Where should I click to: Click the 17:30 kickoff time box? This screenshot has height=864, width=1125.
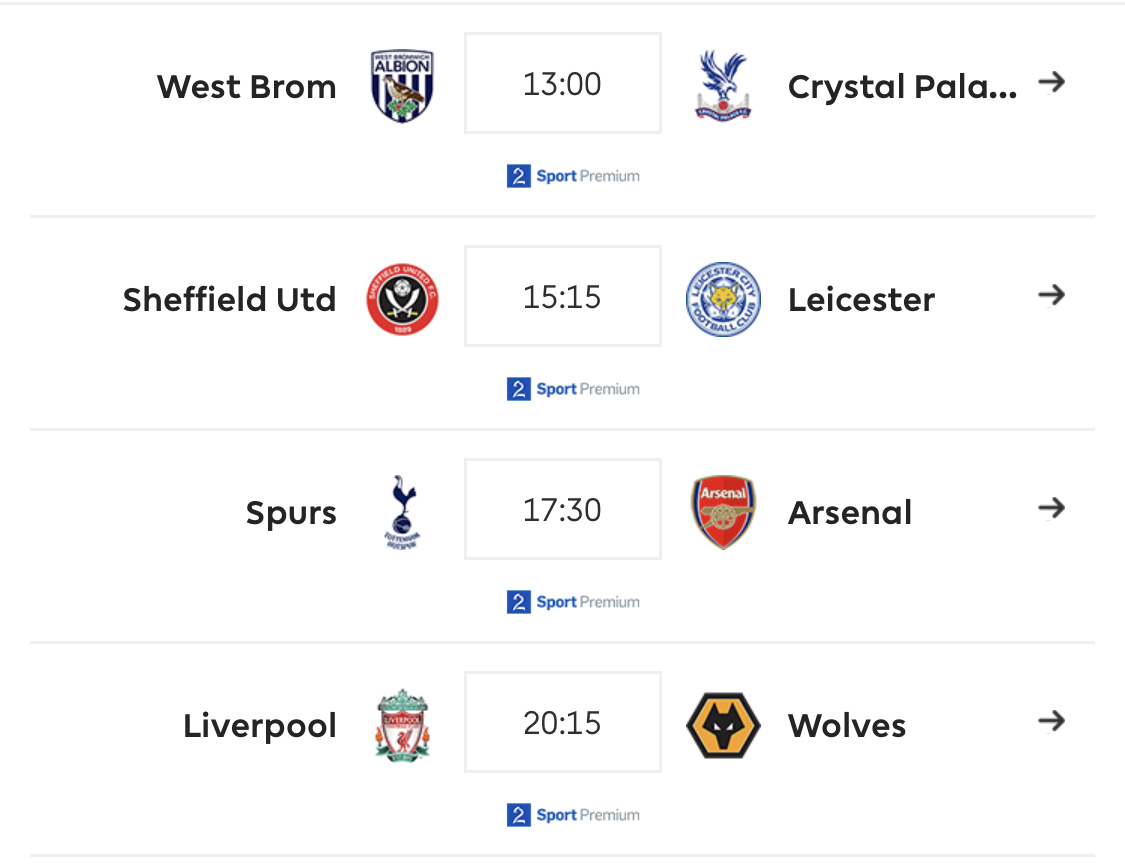coord(562,510)
